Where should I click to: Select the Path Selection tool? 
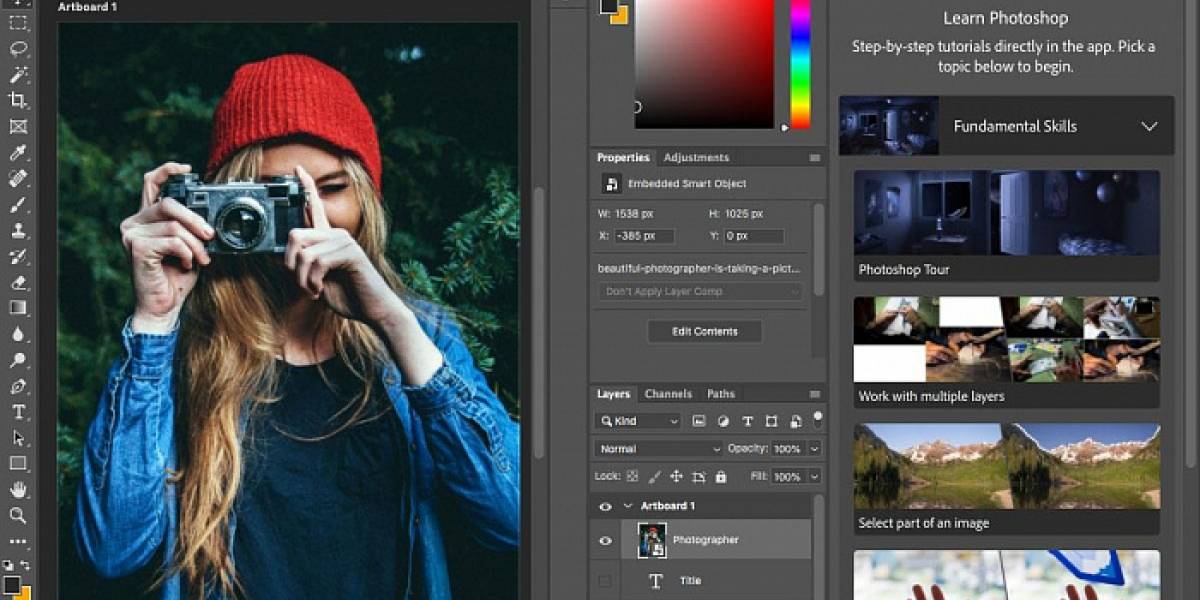pos(18,438)
